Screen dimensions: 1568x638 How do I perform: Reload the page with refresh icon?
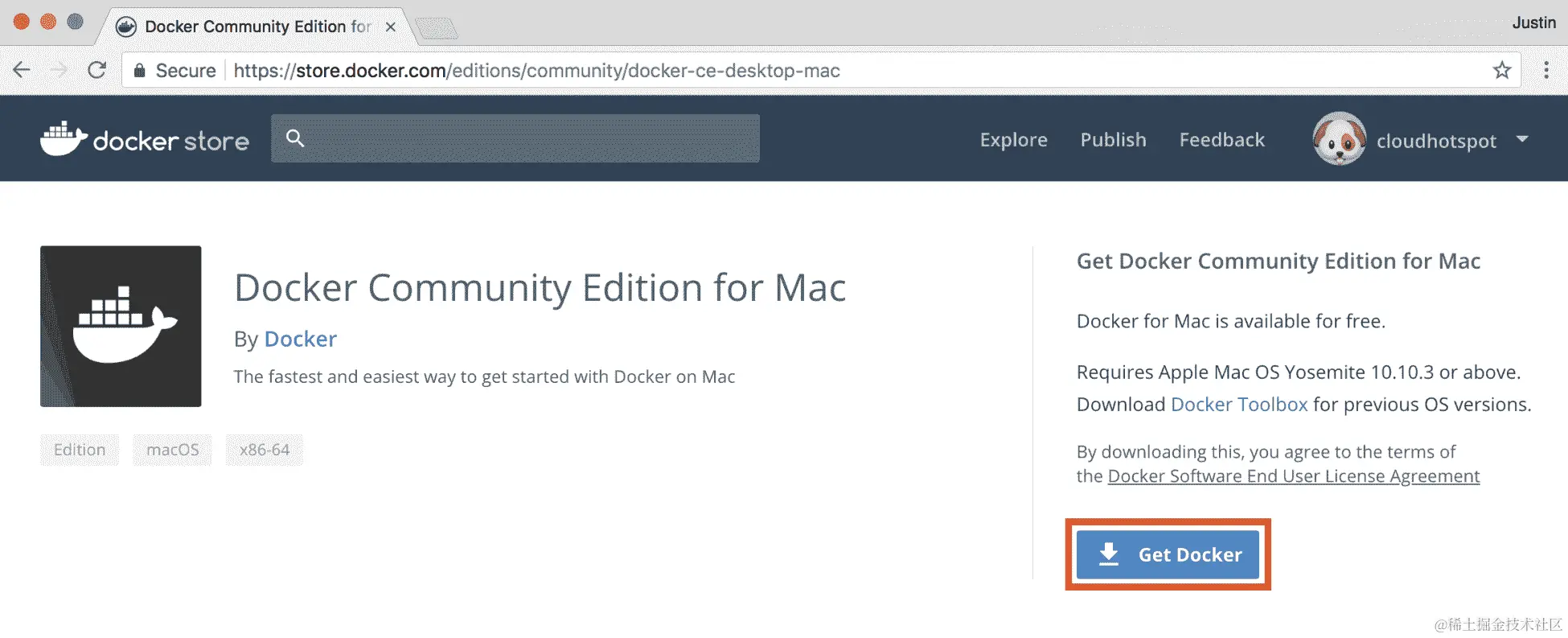(97, 70)
